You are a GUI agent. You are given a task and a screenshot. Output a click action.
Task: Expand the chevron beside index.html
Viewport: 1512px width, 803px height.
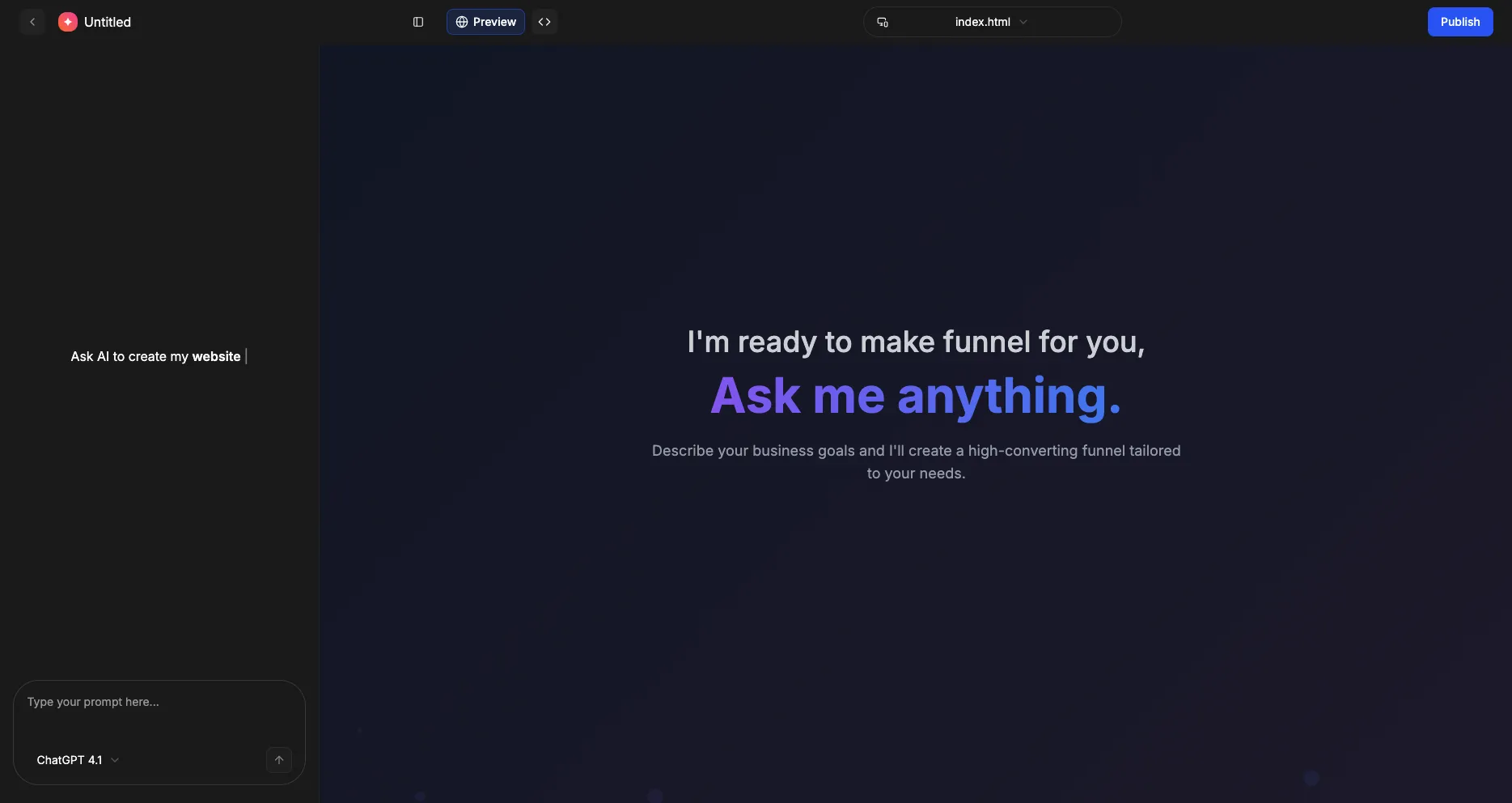click(1023, 22)
